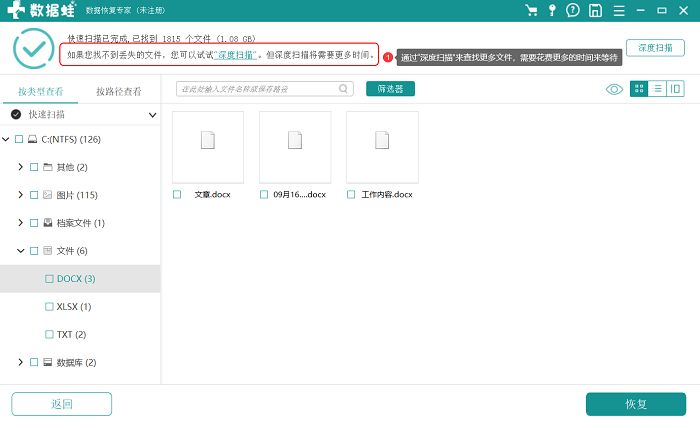The image size is (700, 428).
Task: Click the 文章.docx file thumbnail
Action: pos(208,147)
